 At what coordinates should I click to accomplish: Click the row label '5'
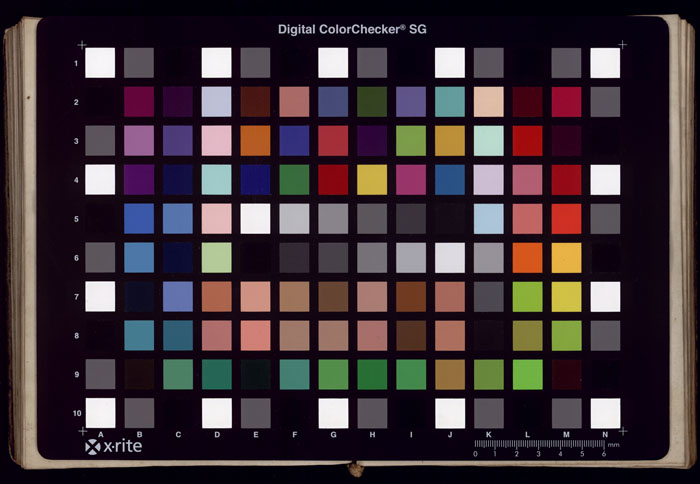[76, 219]
